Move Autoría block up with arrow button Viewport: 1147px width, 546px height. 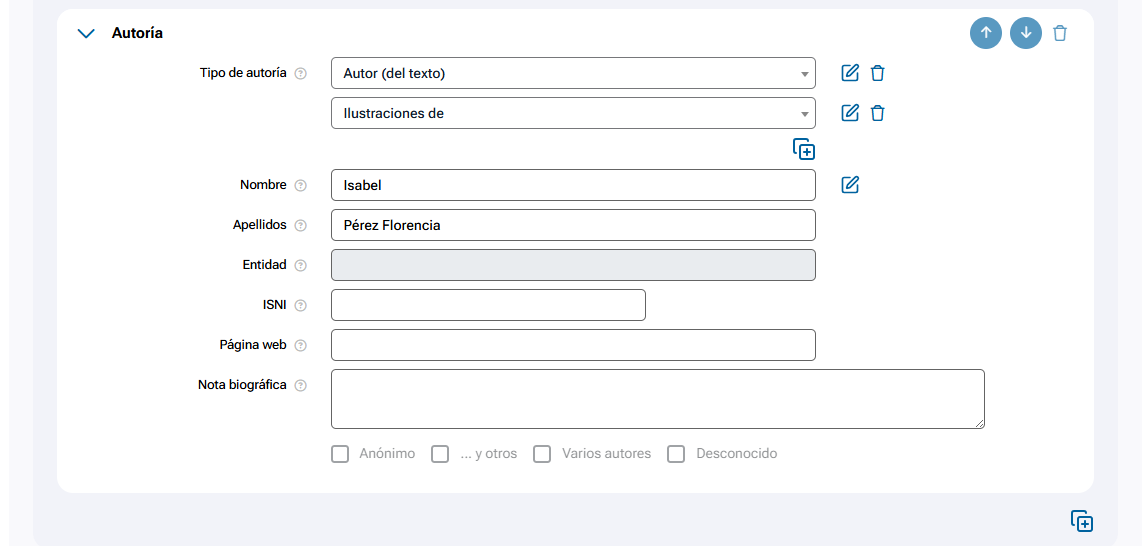point(985,33)
